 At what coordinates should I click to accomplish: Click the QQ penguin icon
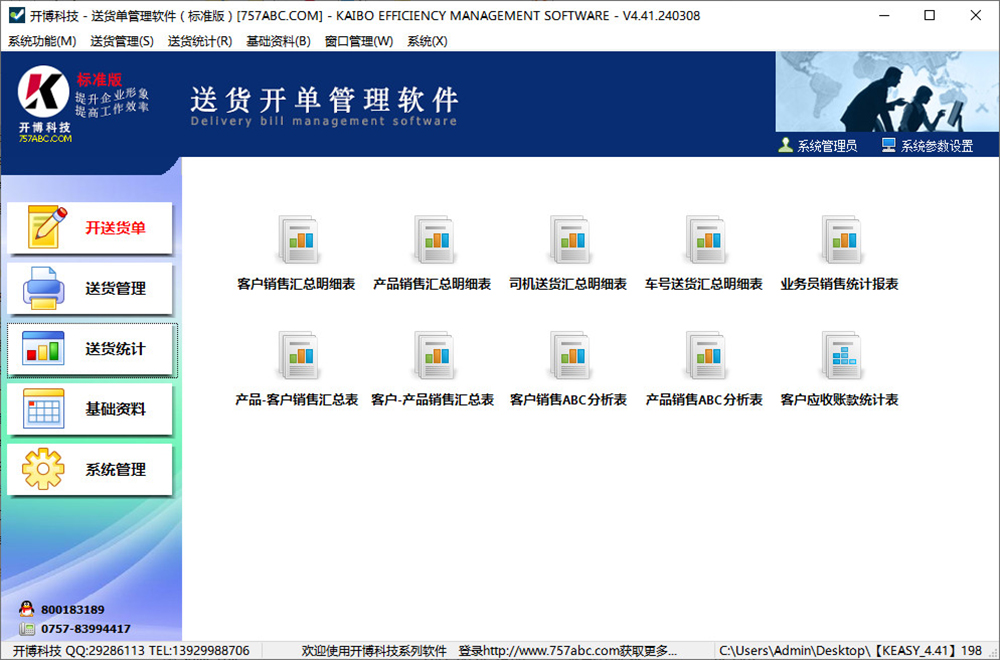[x=27, y=609]
